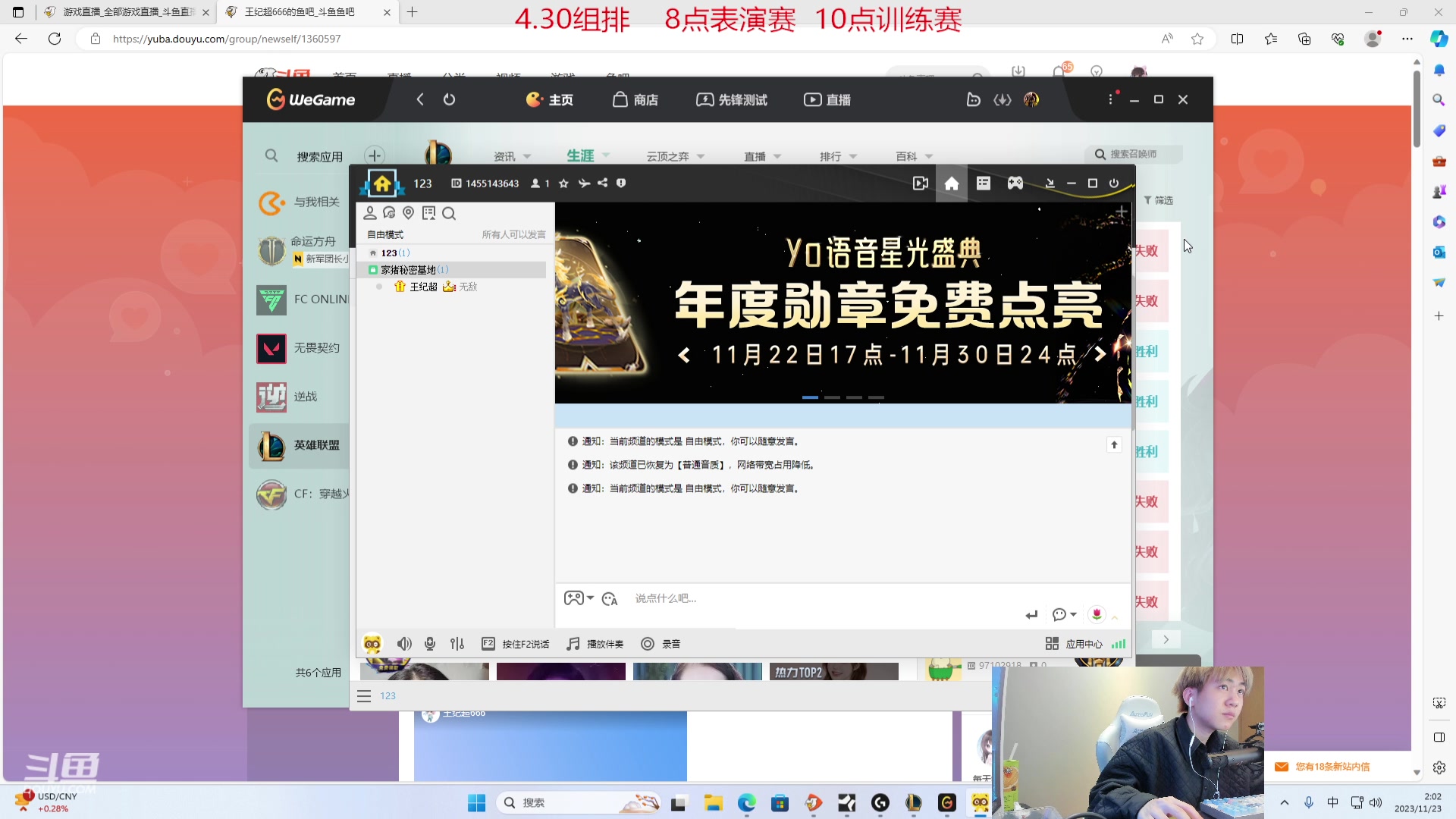Select 无畏契约 in WeGame sidebar
This screenshot has height=819, width=1456.
tap(299, 348)
